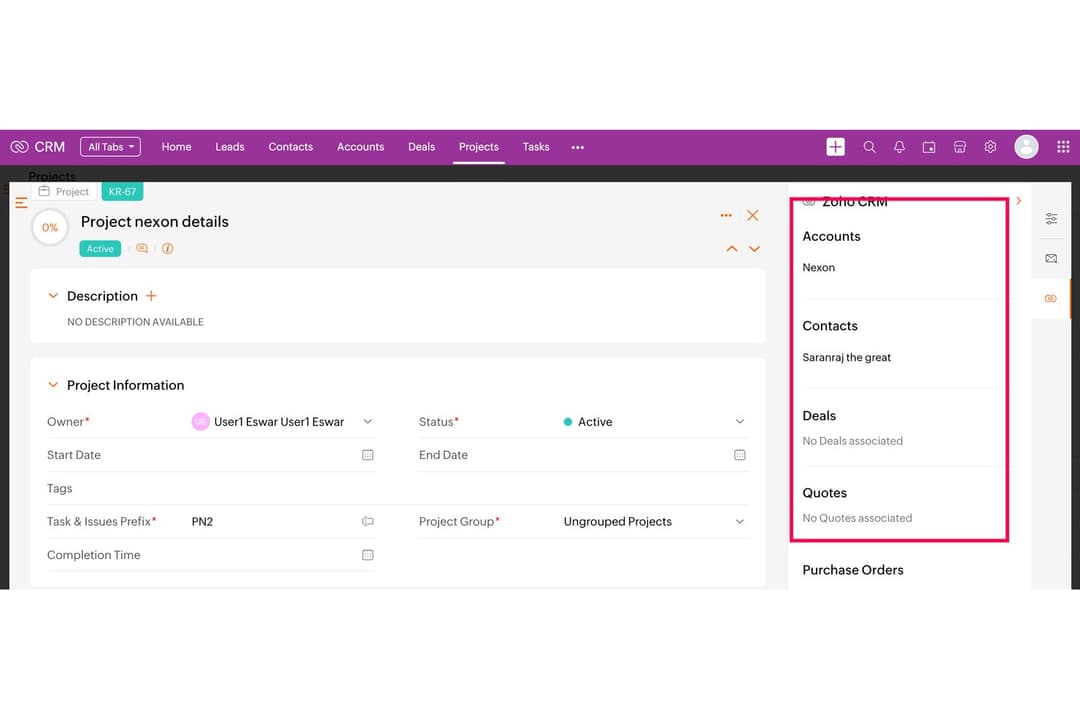1080x720 pixels.
Task: Go to the Tasks tab
Action: click(x=536, y=147)
